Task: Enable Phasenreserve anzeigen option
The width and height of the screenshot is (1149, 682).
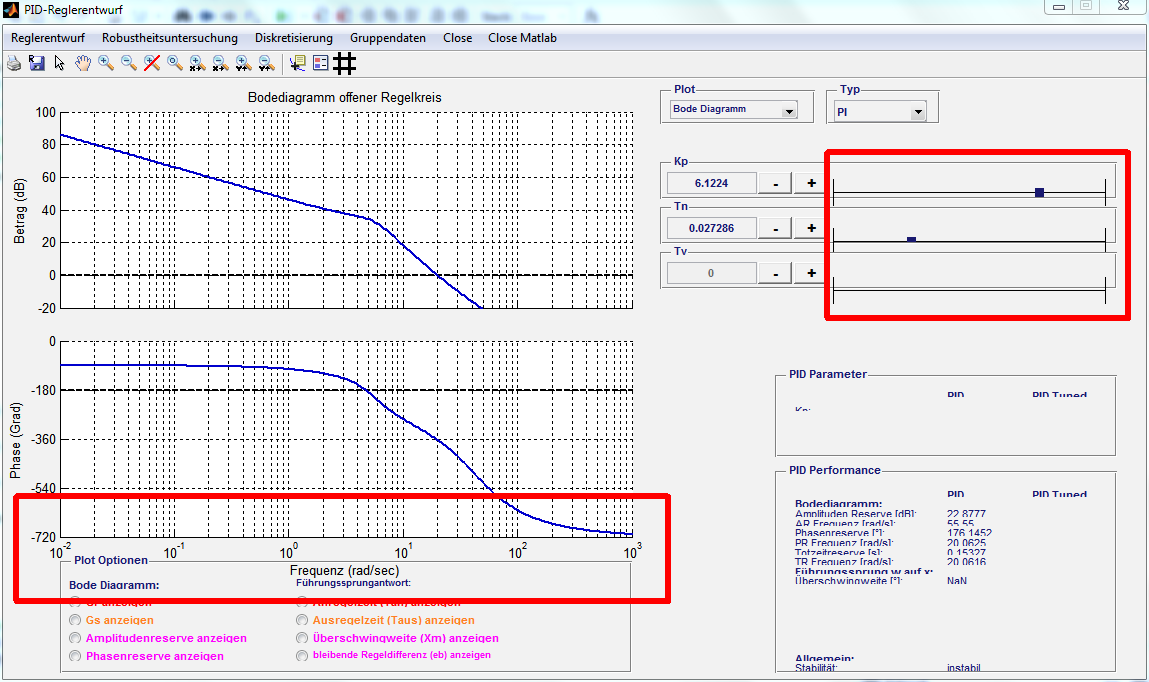Action: coord(75,656)
